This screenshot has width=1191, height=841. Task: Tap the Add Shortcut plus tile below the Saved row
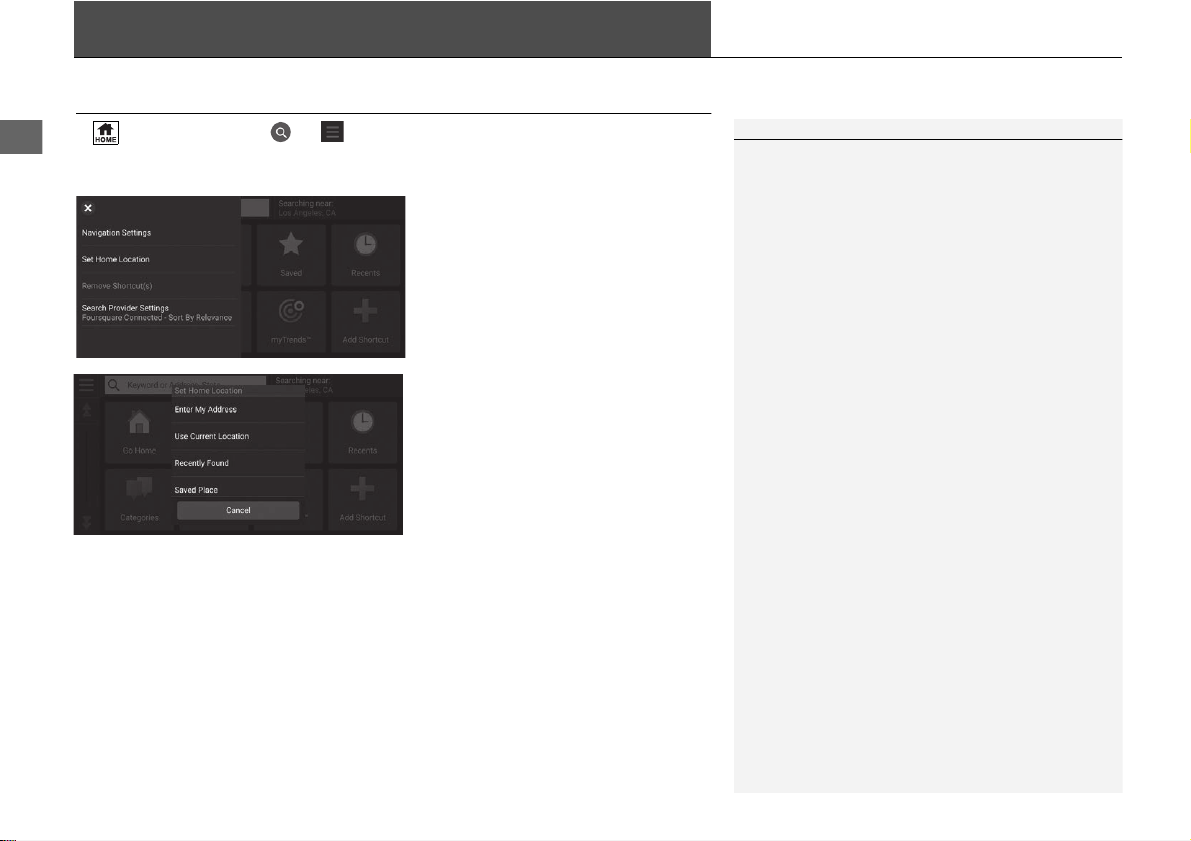pos(365,322)
